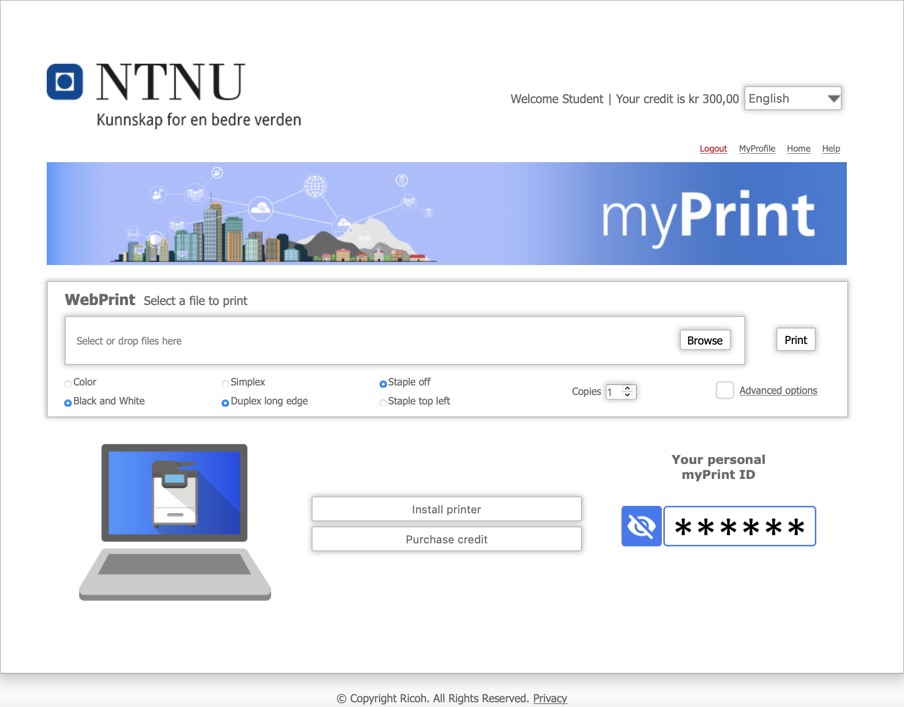Open the MyProfile page link
The image size is (904, 707).
click(757, 149)
